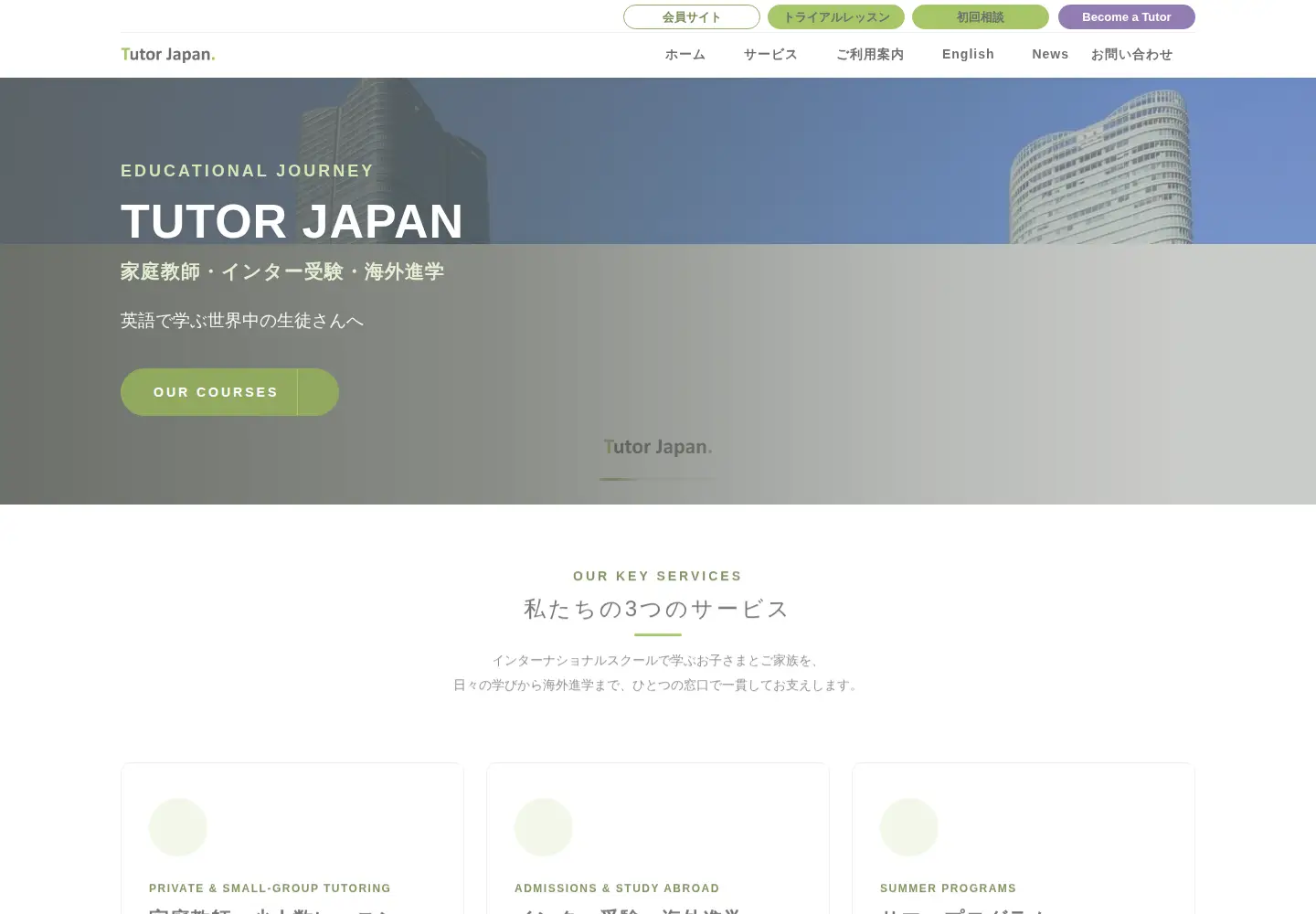Click the OUR COURSES hero button
The height and width of the screenshot is (914, 1316).
click(229, 392)
